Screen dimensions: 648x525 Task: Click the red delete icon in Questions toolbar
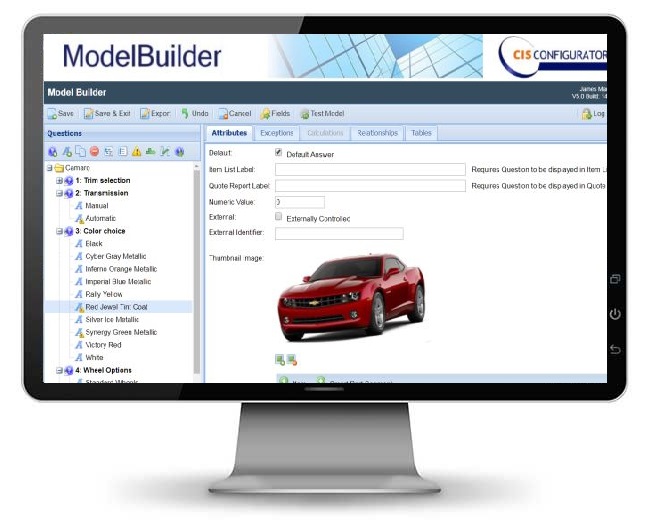(x=94, y=152)
